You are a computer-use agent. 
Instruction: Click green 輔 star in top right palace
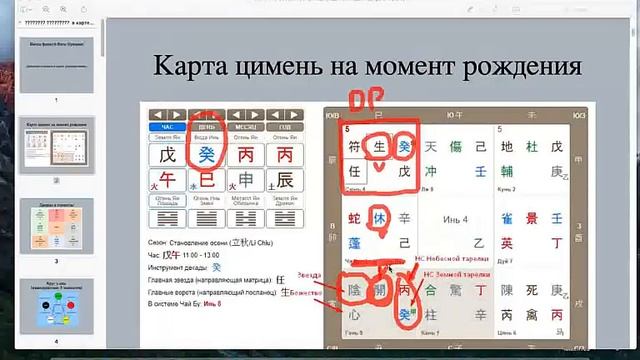point(507,171)
